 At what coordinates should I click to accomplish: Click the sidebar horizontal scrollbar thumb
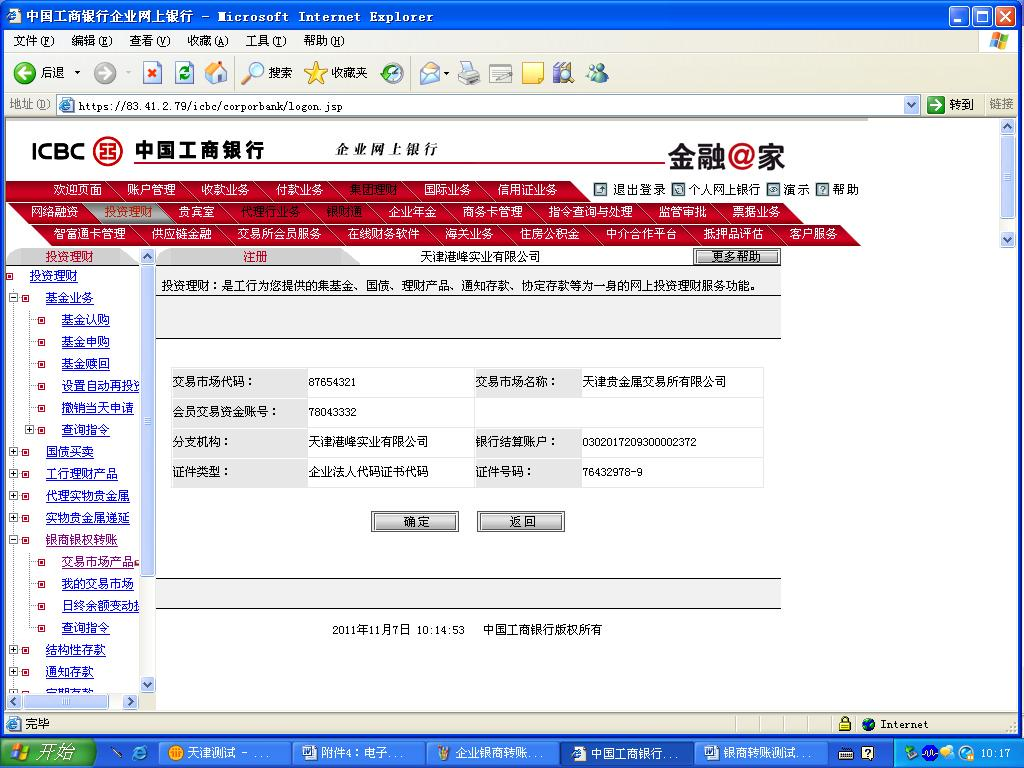pos(65,701)
